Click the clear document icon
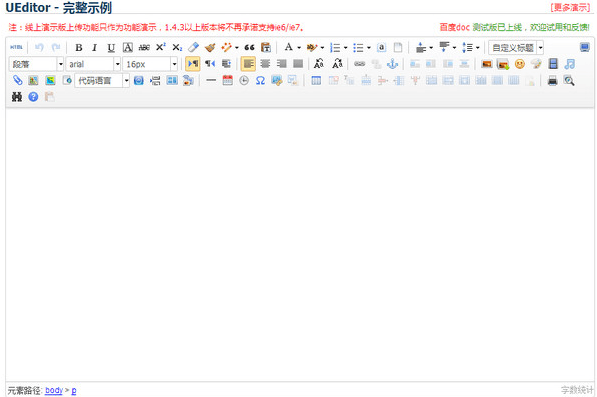 (398, 47)
